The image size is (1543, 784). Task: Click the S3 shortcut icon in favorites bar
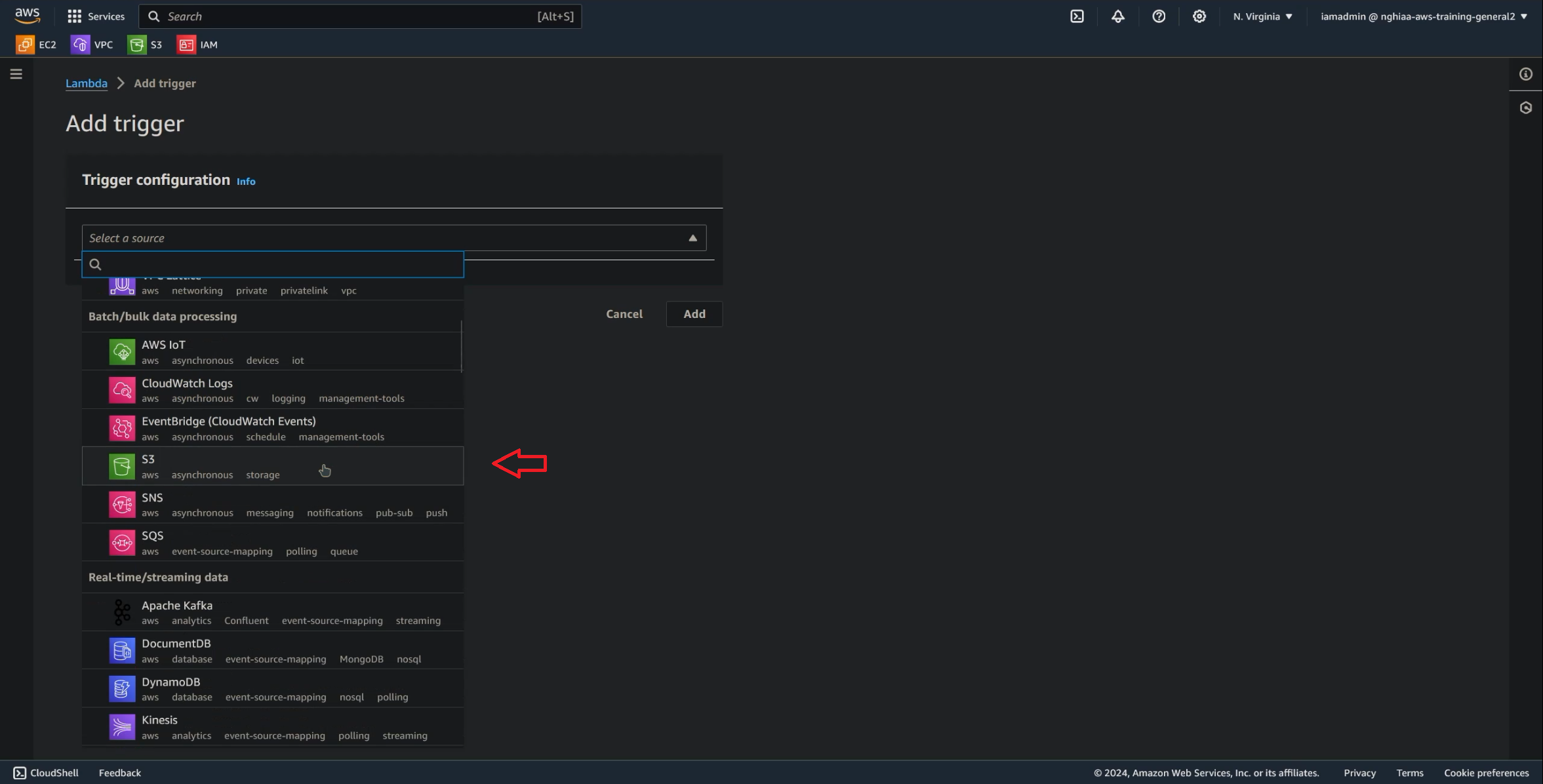click(136, 45)
